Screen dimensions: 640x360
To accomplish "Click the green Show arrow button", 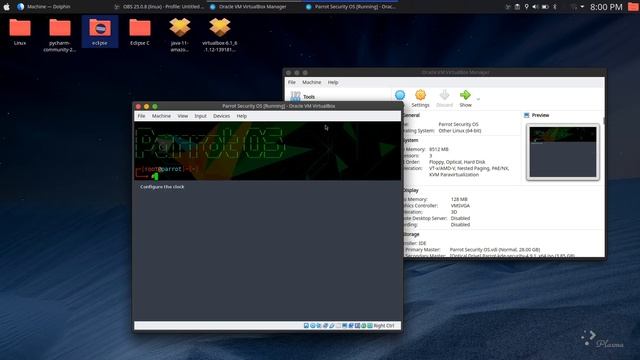I will (x=465, y=98).
